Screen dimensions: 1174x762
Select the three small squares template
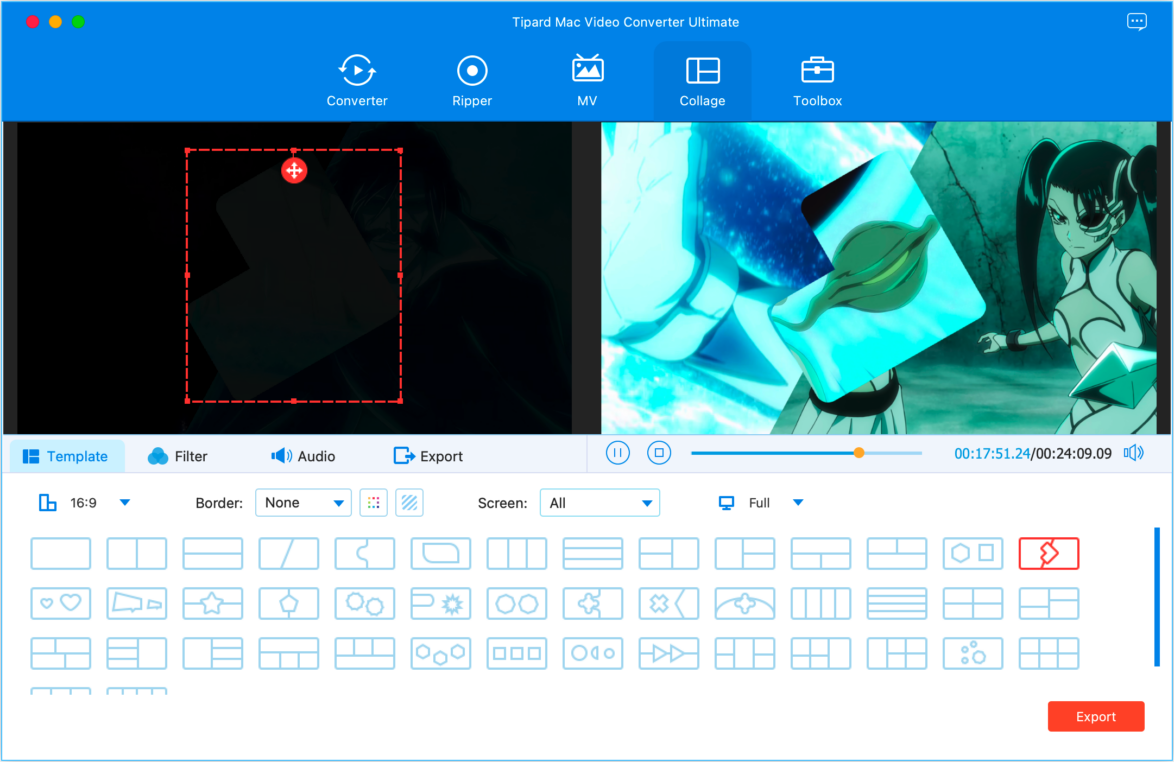517,653
